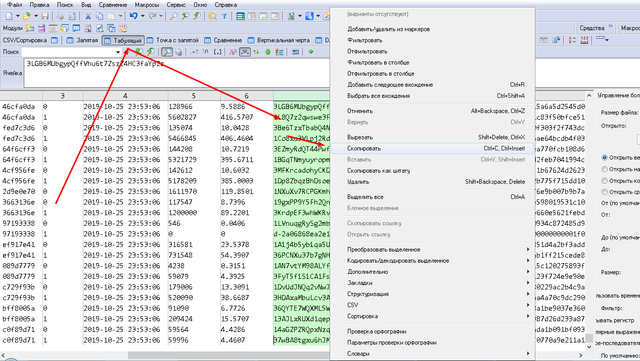Select the Запятая CSV mode
This screenshot has height=361, width=640.
(82, 40)
